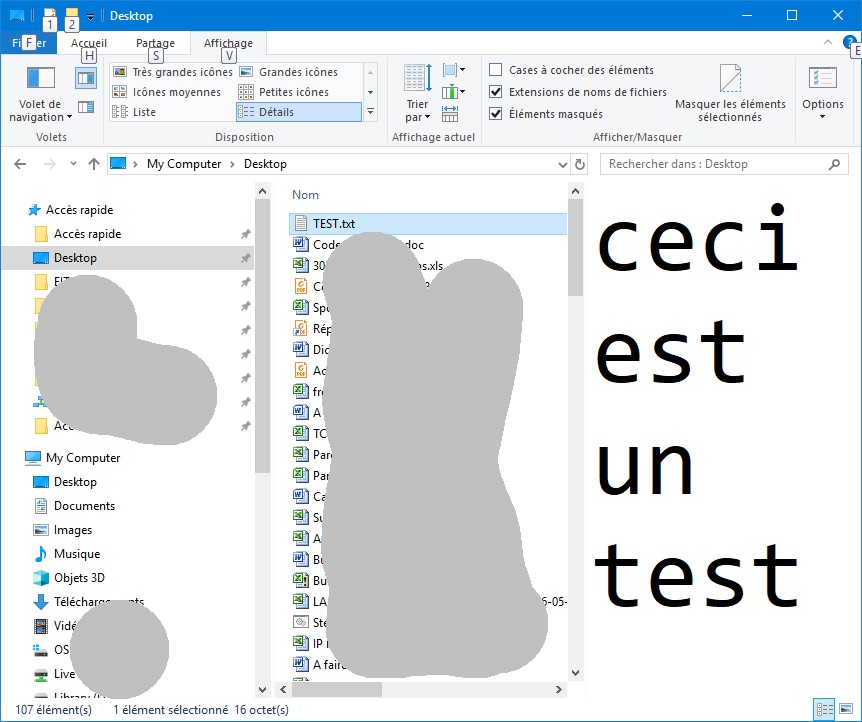Image resolution: width=862 pixels, height=722 pixels.
Task: Click Desktop in the address bar
Action: point(265,164)
